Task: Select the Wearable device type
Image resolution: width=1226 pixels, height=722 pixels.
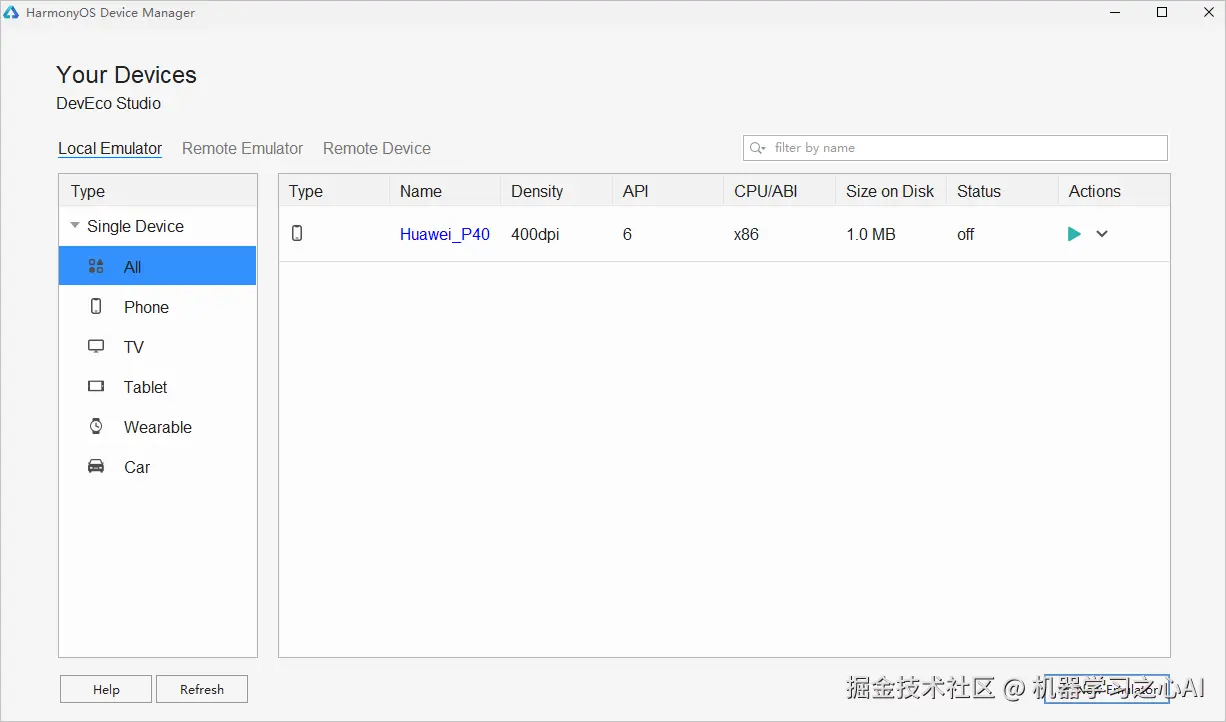Action: (x=157, y=427)
